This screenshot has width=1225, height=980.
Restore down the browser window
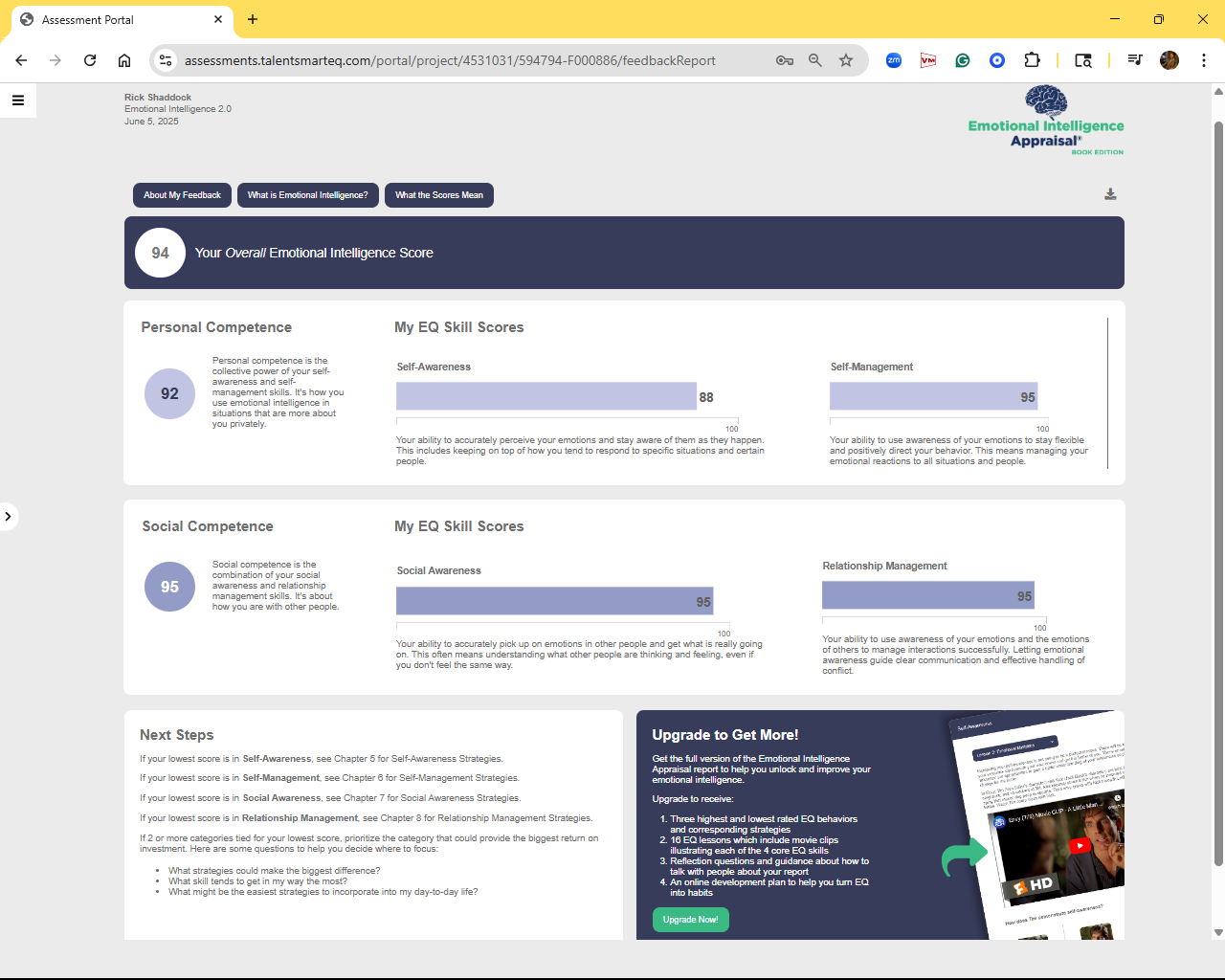click(x=1159, y=19)
